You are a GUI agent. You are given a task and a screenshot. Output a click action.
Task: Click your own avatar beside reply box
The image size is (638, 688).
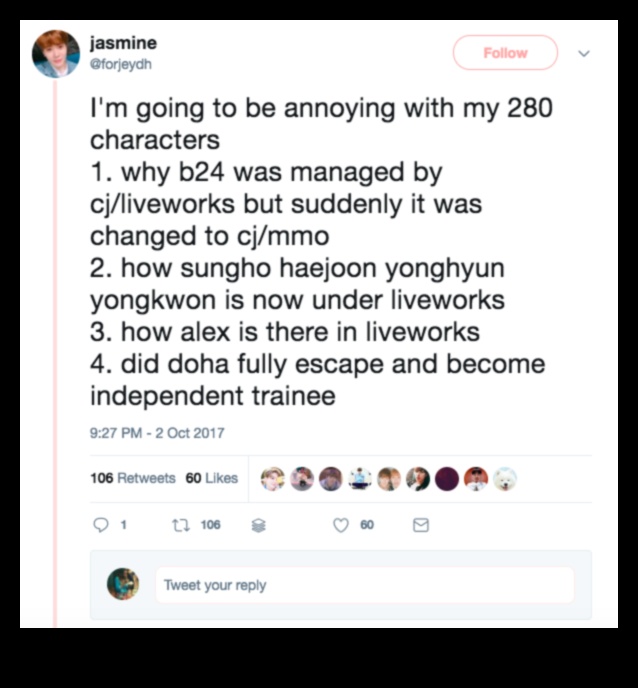tap(123, 584)
